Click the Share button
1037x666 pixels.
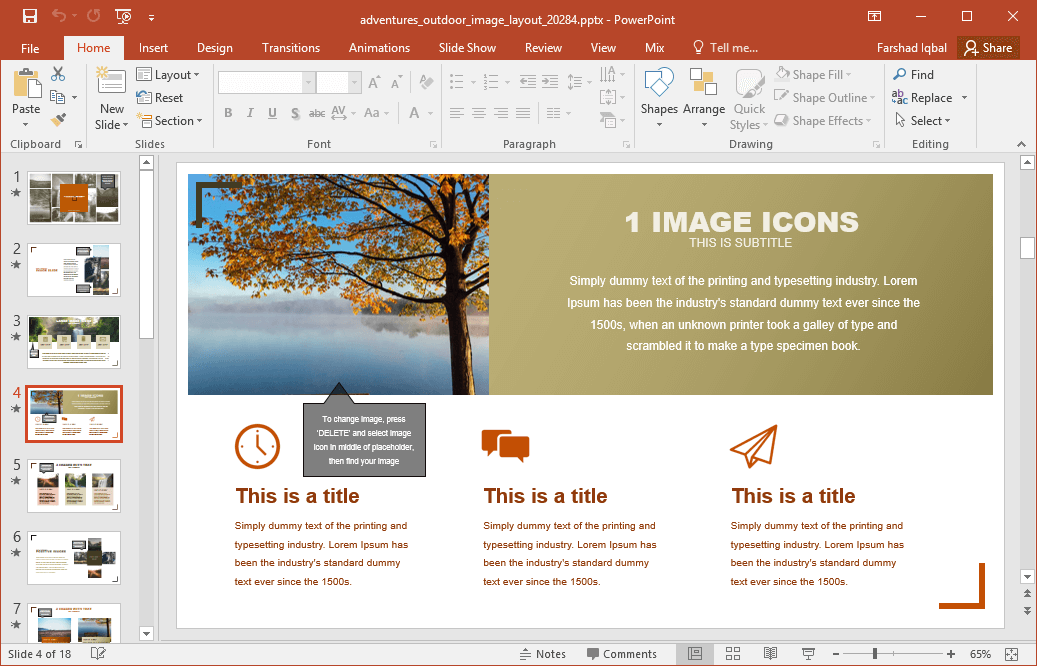click(x=987, y=48)
